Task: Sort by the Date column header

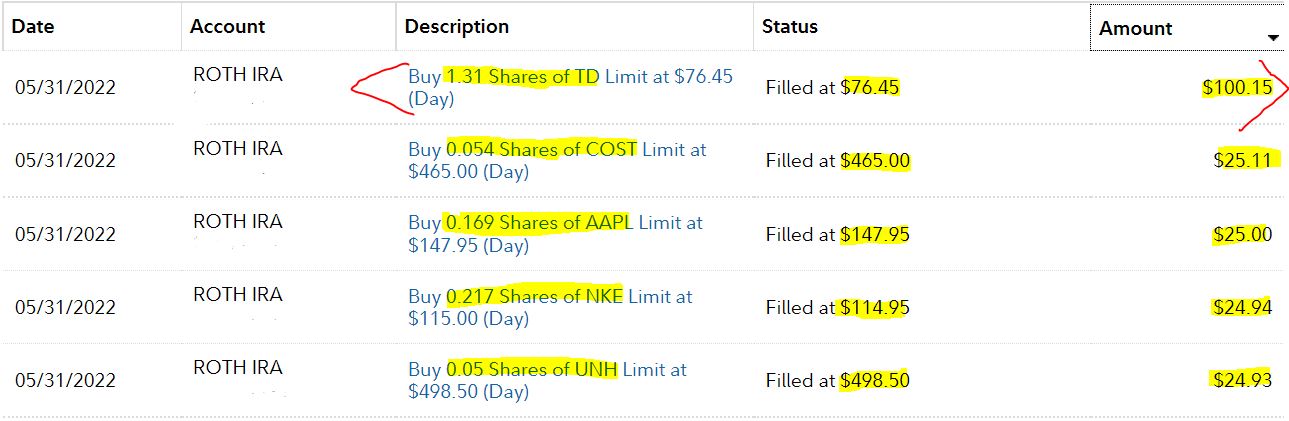Action: coord(32,27)
